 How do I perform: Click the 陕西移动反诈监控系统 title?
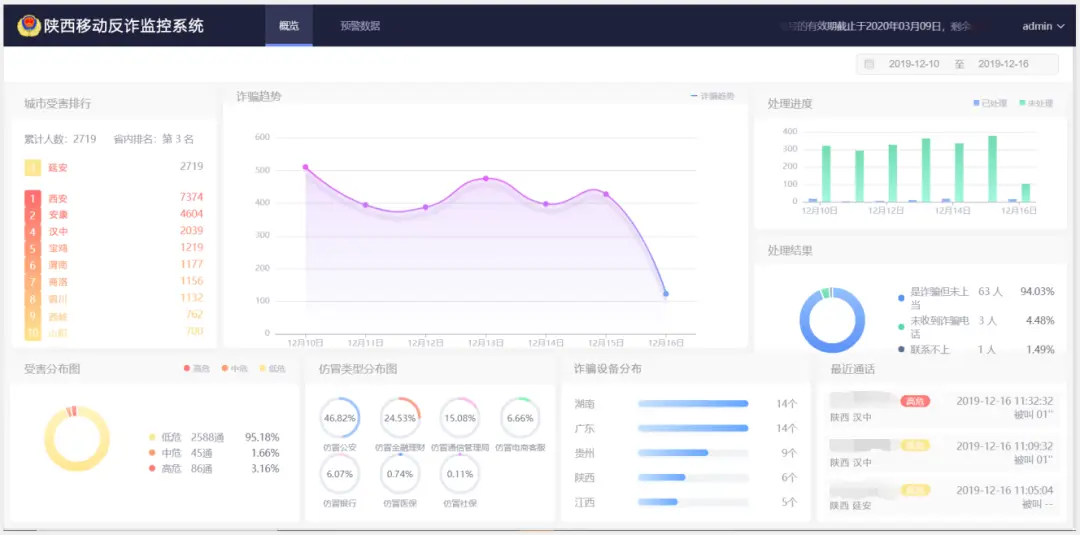(124, 26)
